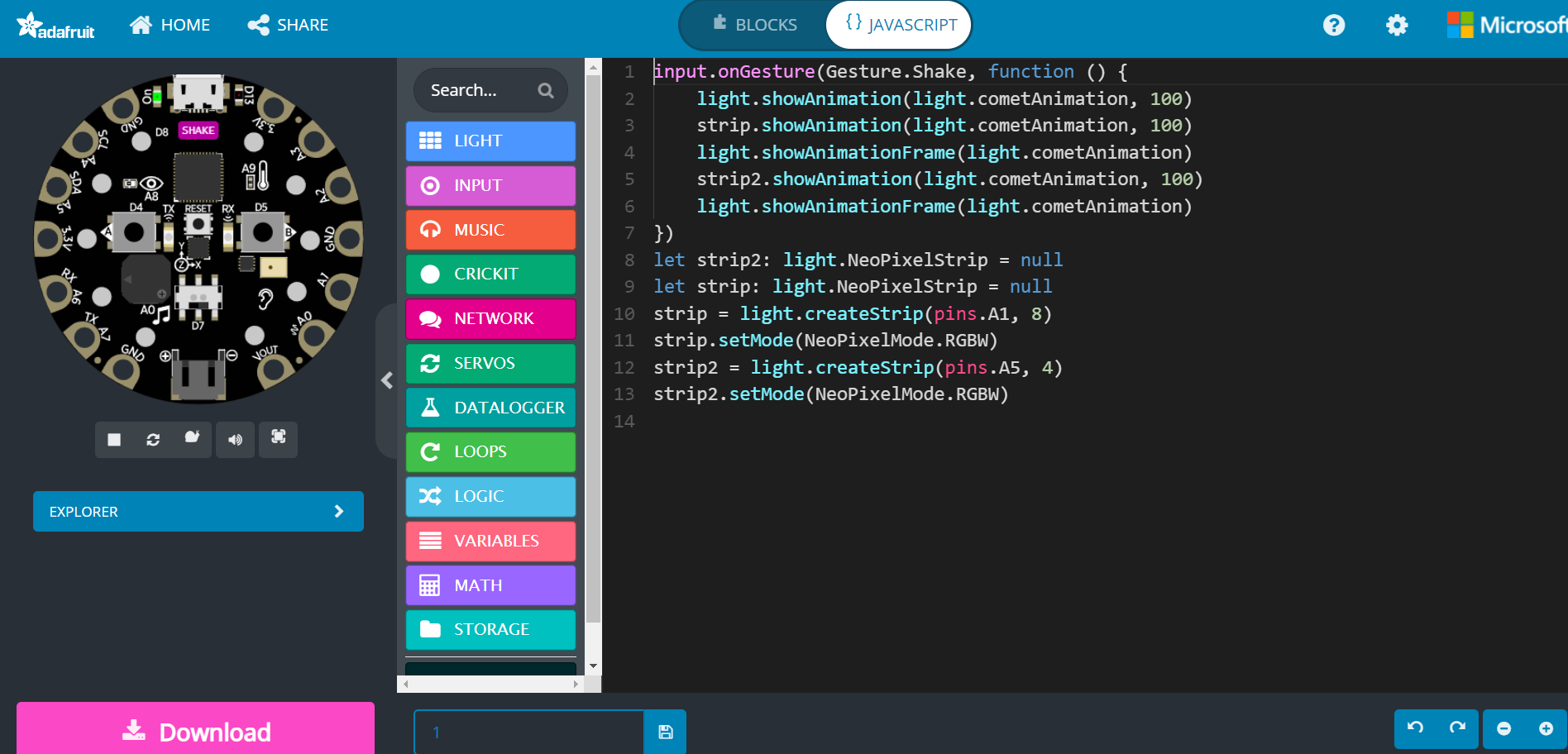Expand the LIGHT category in the toolbox

tap(490, 141)
